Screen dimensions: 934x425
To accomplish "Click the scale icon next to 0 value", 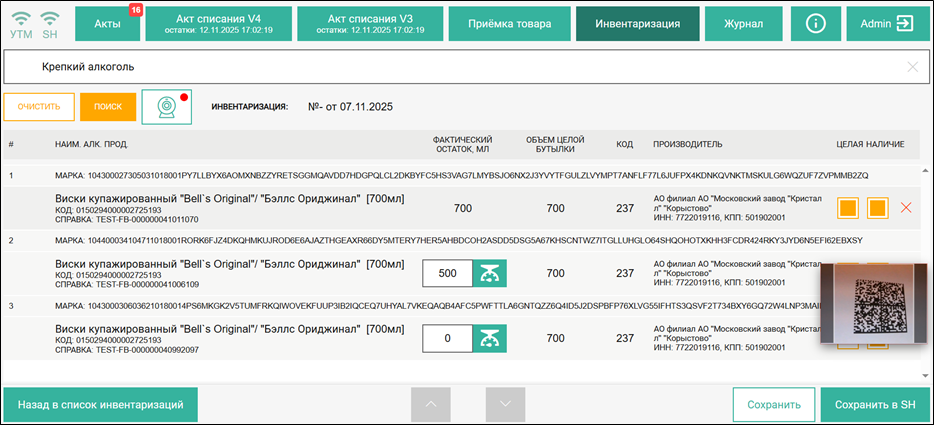I will click(489, 339).
